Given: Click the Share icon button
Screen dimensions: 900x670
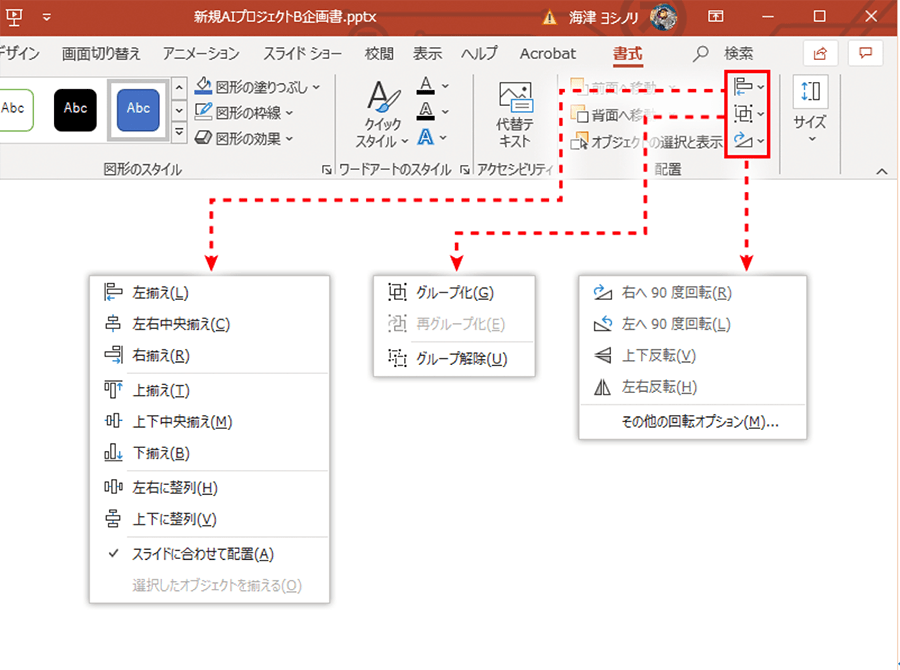Looking at the screenshot, I should click(x=820, y=53).
